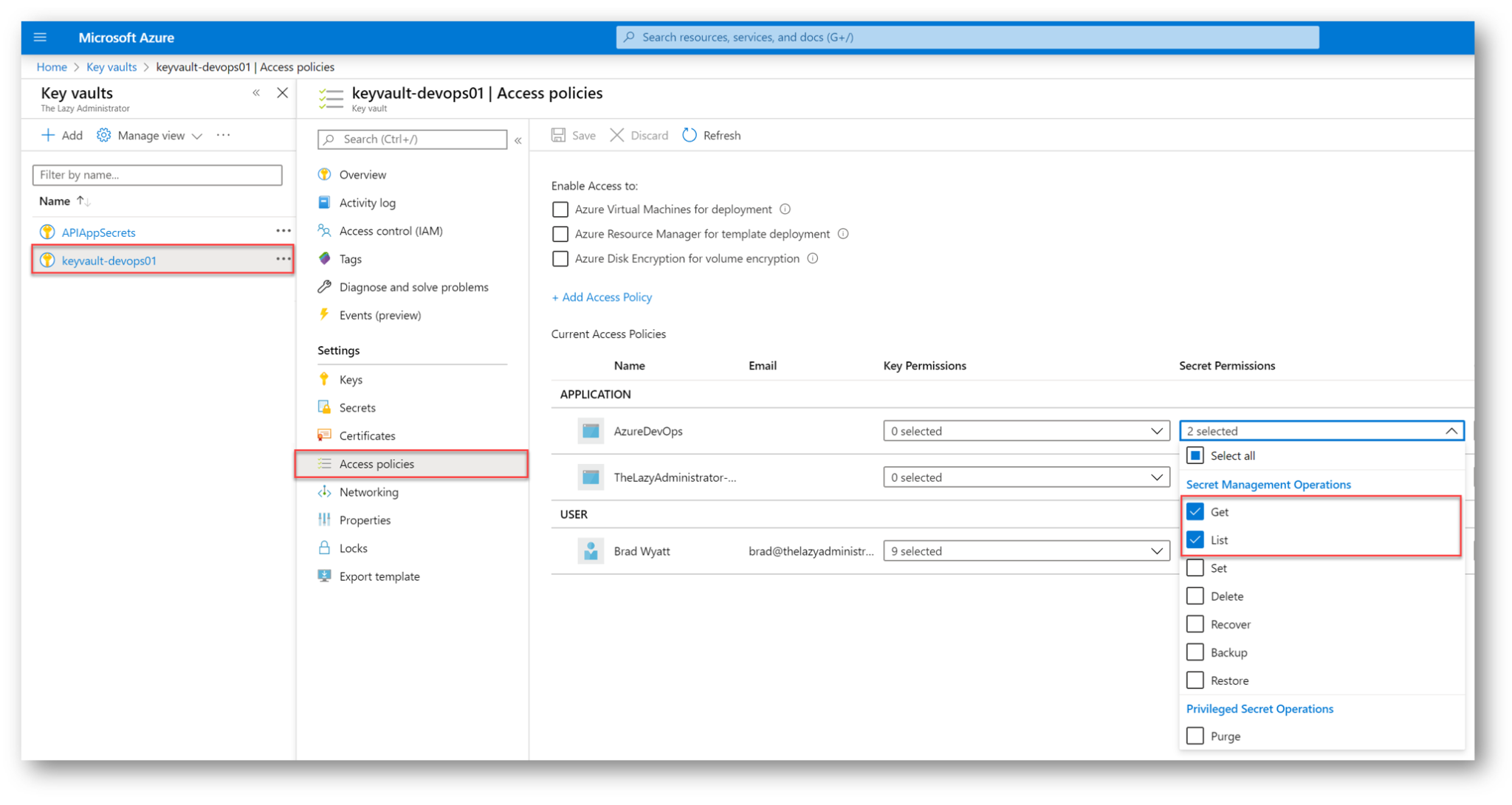Focus the resource menu Search (Ctrl+/) field
1512x805 pixels.
(x=412, y=139)
